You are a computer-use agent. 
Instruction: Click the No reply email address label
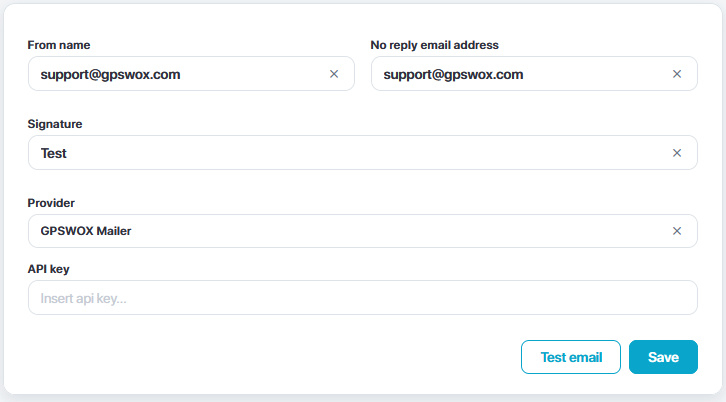coord(434,45)
